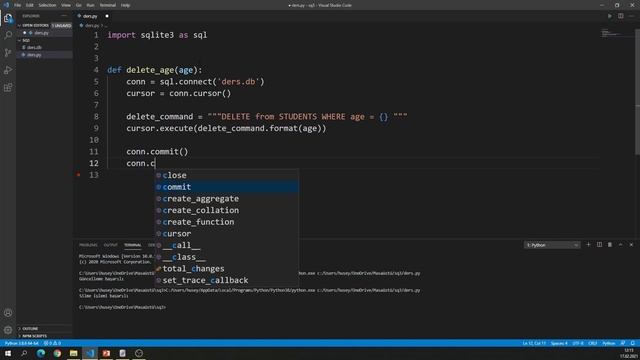Choose 'set_trace_callback' suggestion
This screenshot has width=640, height=360.
coord(227,280)
